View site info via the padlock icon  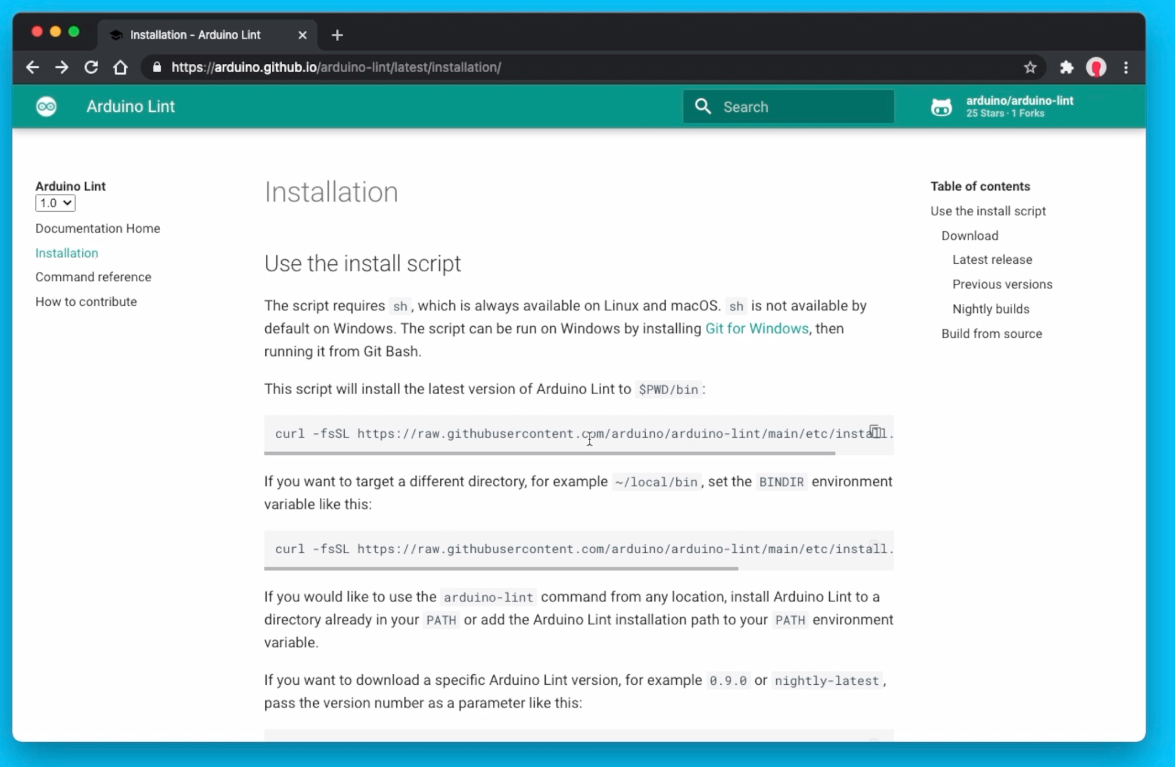tap(157, 67)
